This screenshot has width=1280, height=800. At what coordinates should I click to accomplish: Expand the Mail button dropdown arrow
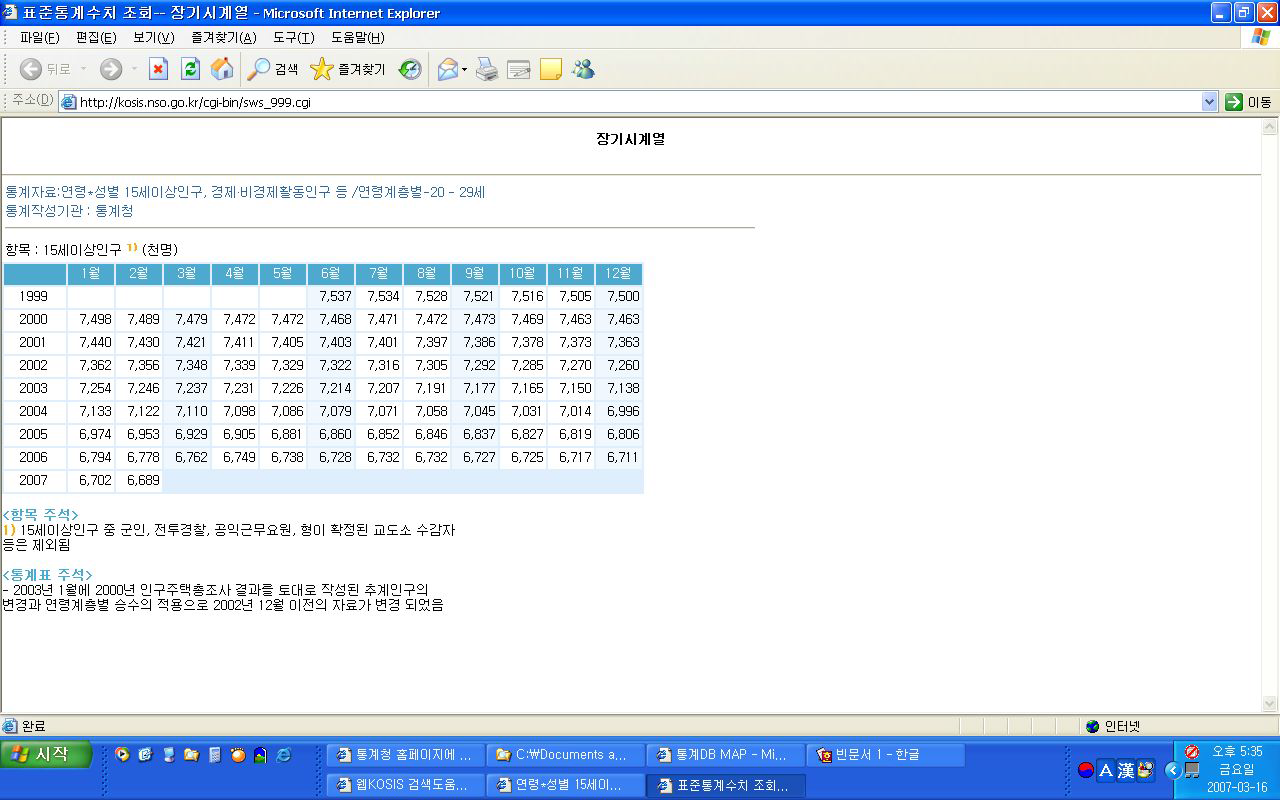coord(464,69)
